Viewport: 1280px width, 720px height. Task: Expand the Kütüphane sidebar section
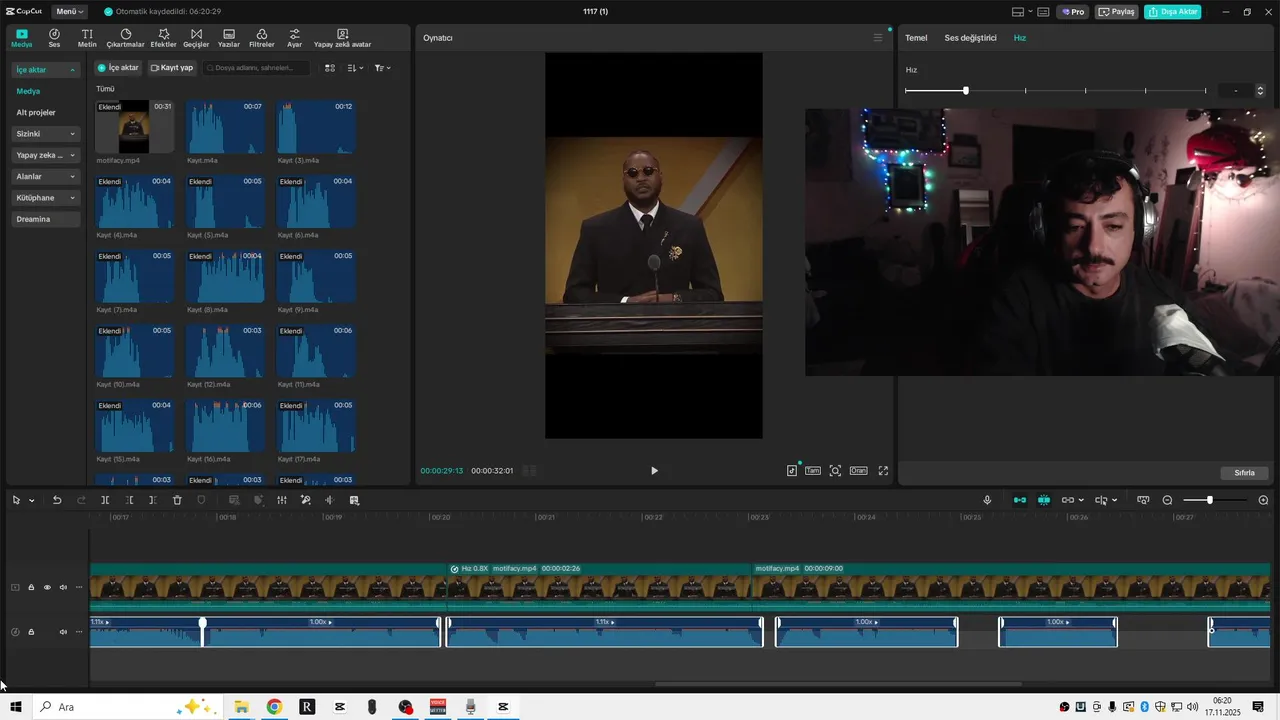[46, 198]
